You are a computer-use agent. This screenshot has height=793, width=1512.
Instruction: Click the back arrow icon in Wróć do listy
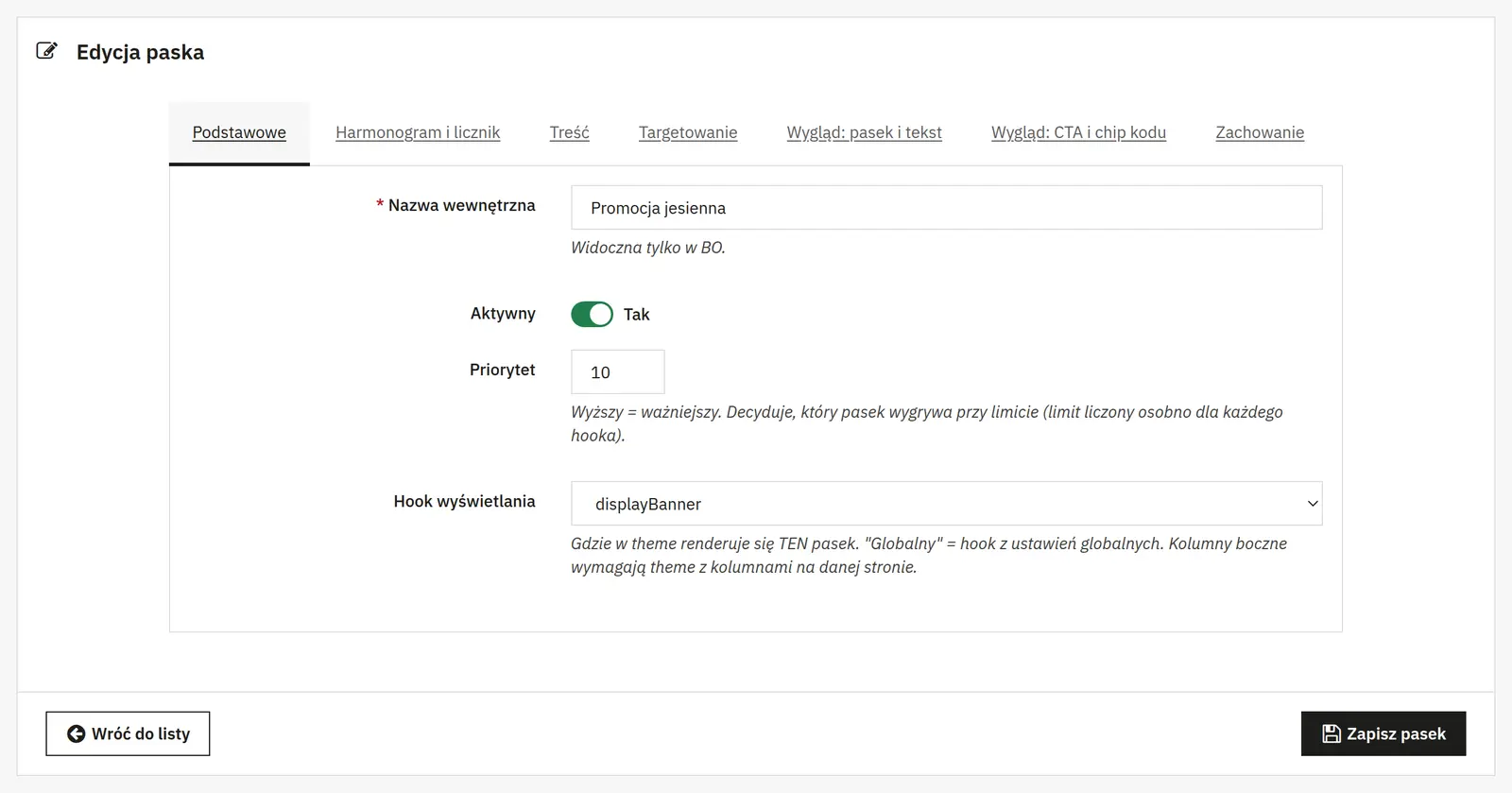tap(76, 733)
